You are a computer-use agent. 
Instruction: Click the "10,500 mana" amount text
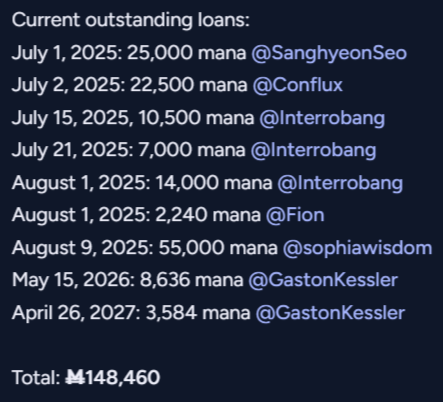196,118
